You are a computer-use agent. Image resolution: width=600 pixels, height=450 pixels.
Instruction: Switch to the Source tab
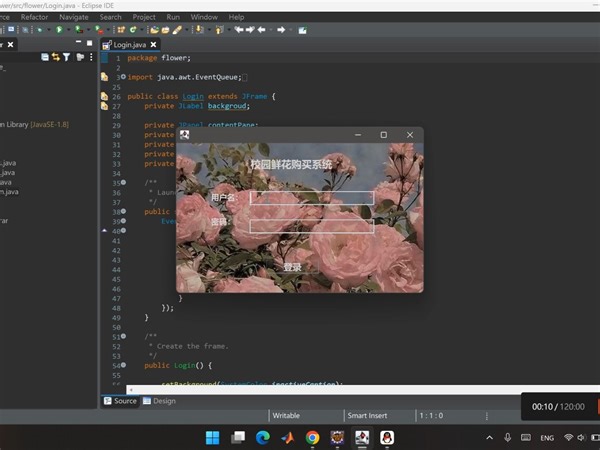[x=120, y=401]
